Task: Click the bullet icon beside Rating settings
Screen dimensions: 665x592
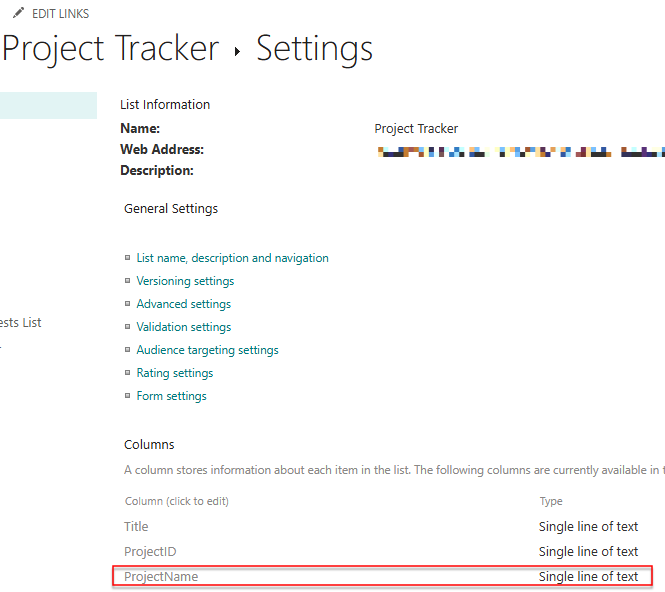Action: point(127,373)
